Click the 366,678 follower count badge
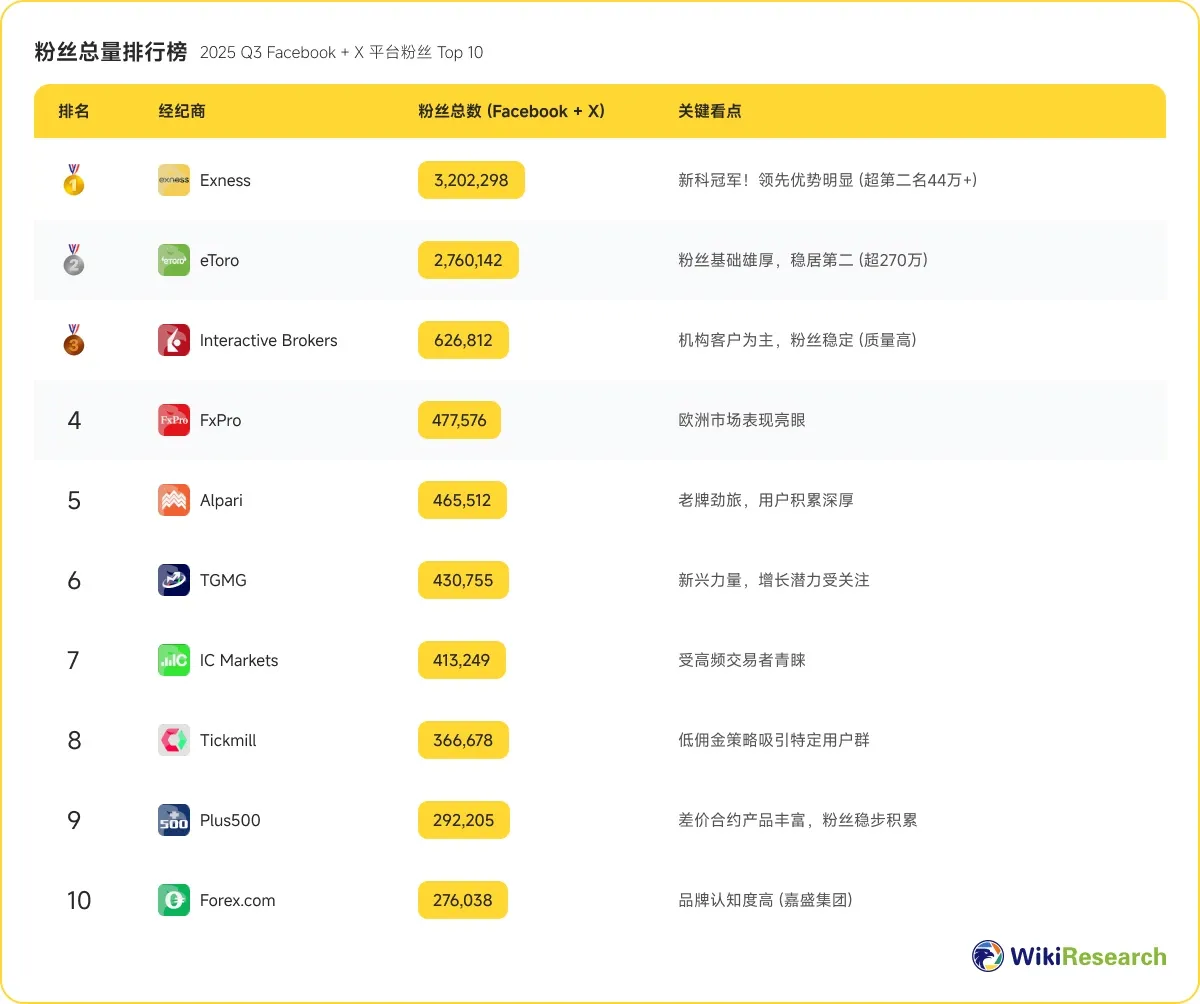 coord(463,740)
